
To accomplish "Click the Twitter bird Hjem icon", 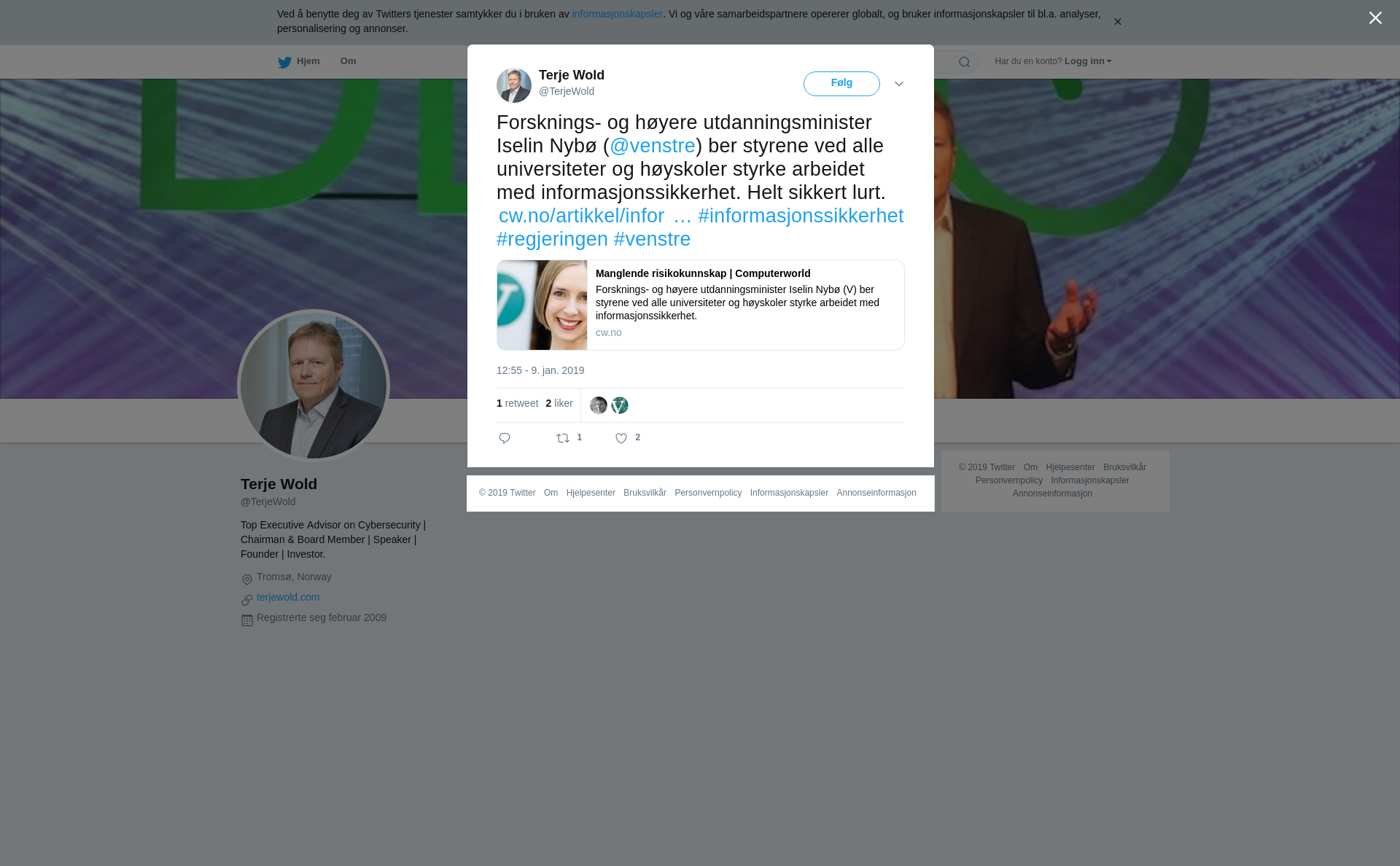I will tap(284, 62).
